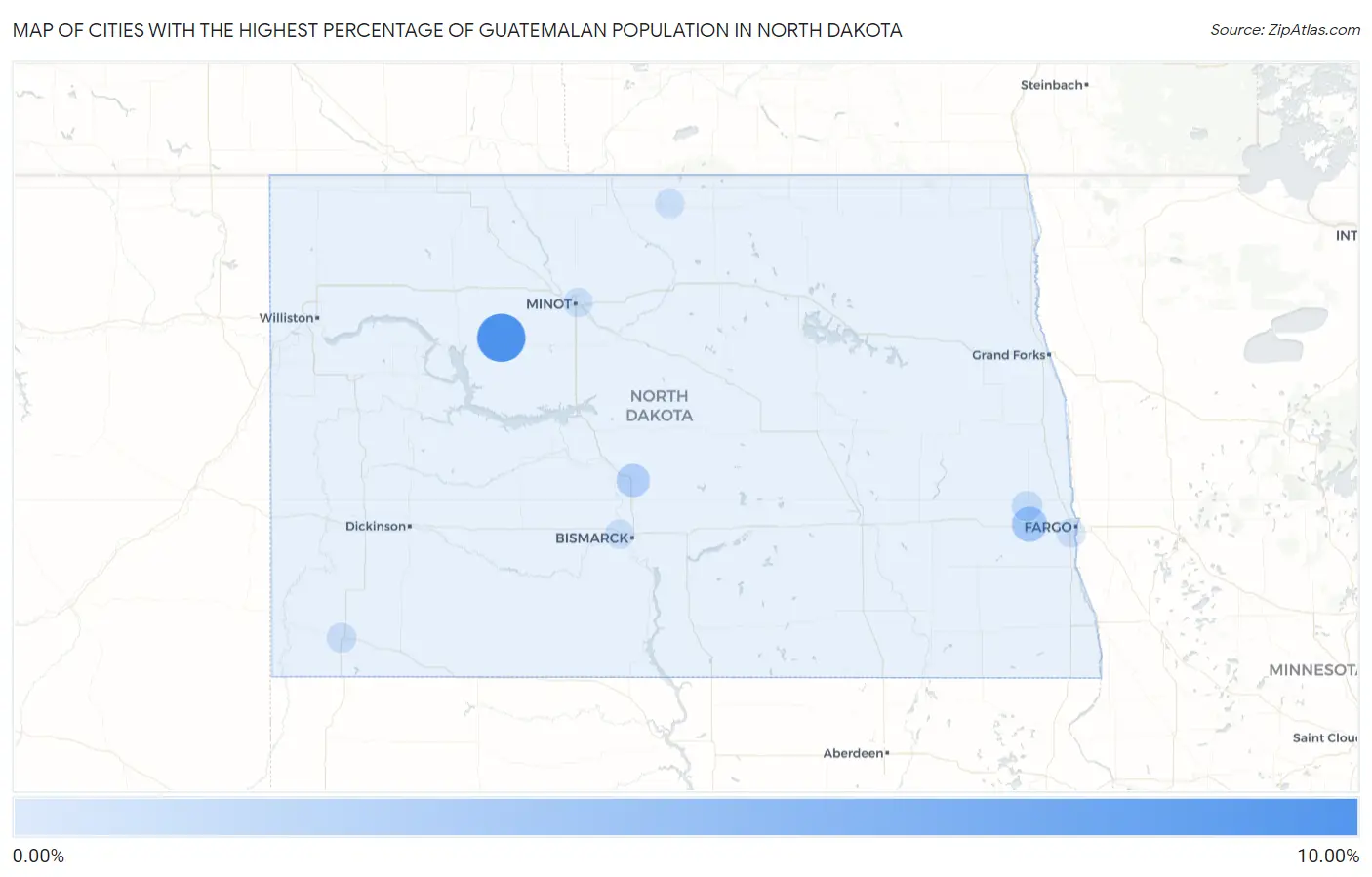Click the map title heading
This screenshot has width=1372, height=877.
(458, 30)
